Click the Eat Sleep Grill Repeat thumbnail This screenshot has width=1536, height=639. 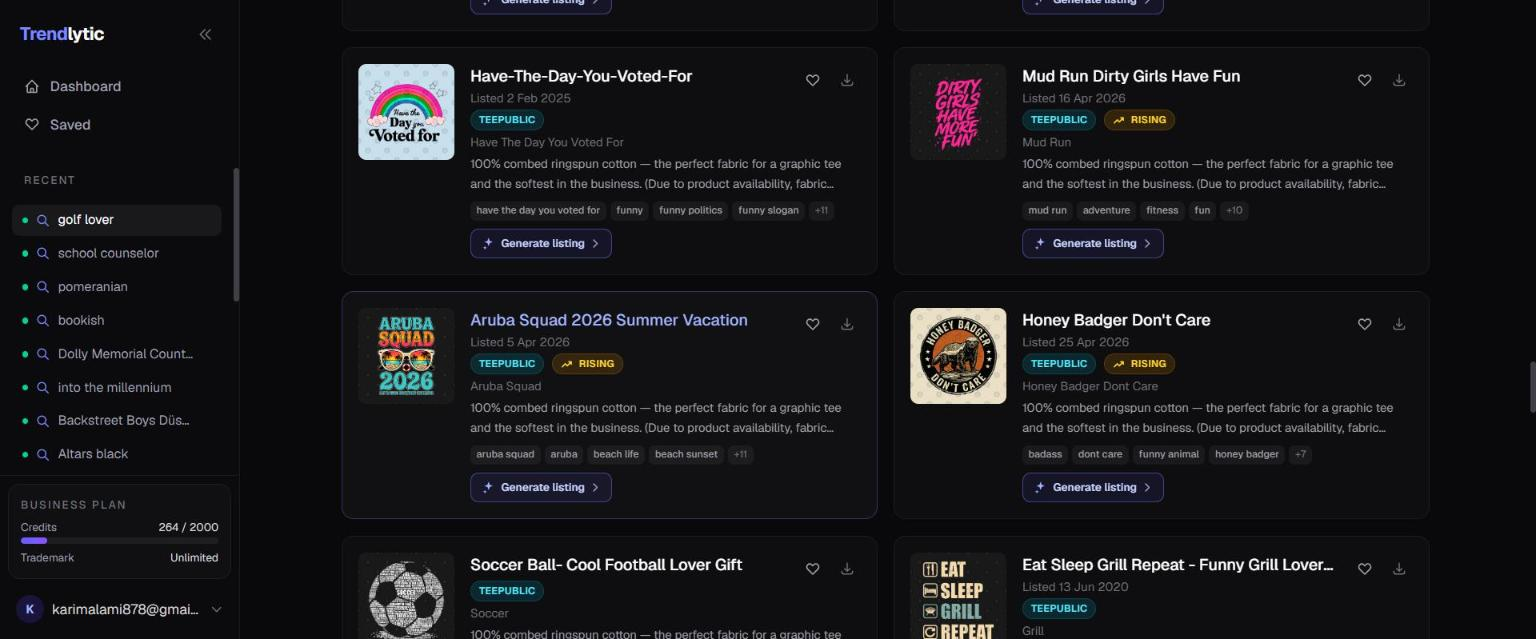(958, 596)
